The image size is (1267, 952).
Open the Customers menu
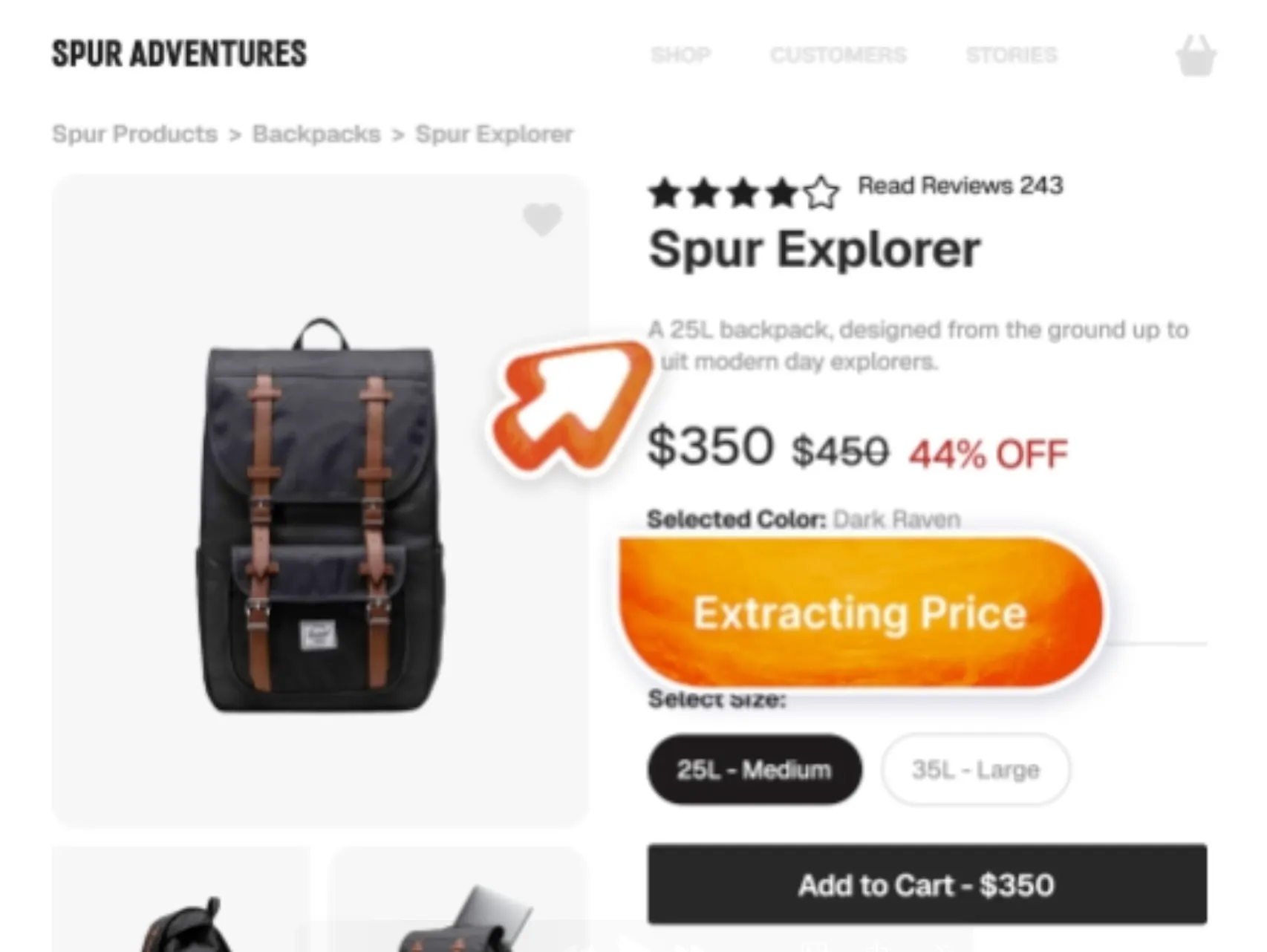pos(838,55)
